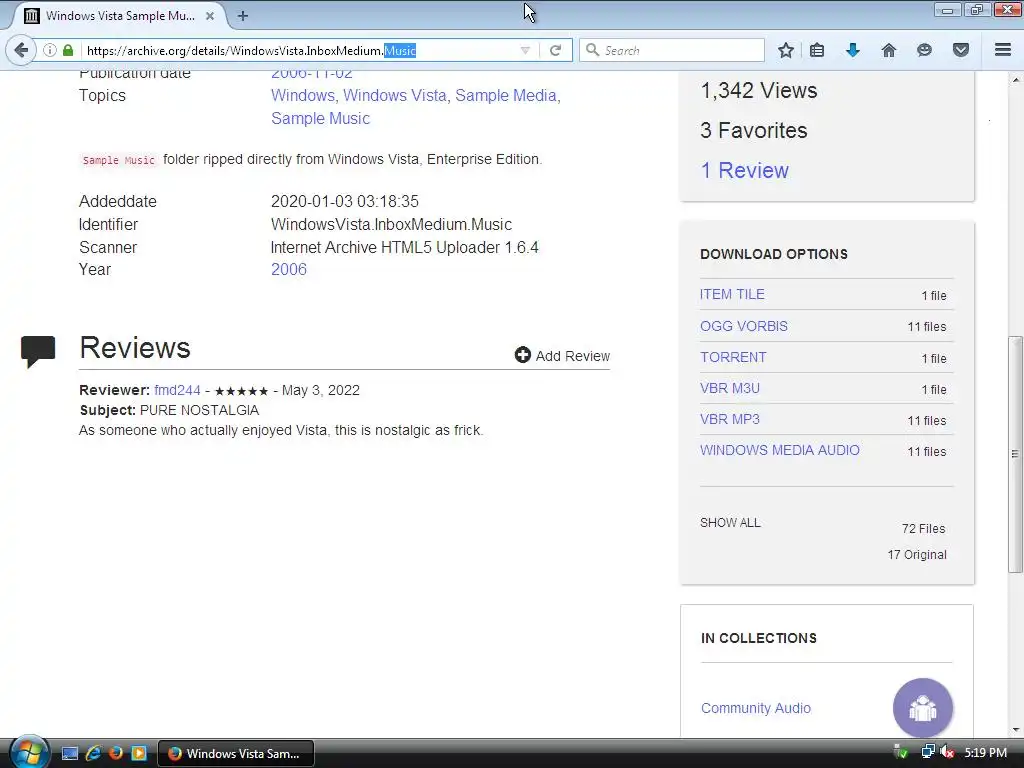Screen dimensions: 1024x768
Task: Open the Windows Vista topic link
Action: point(396,95)
